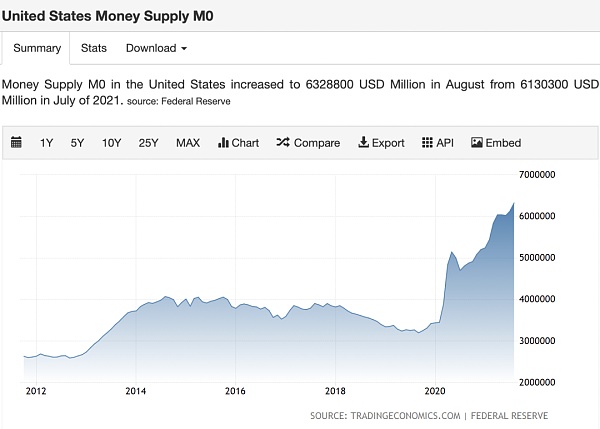Select the 10Y time range

[111, 143]
